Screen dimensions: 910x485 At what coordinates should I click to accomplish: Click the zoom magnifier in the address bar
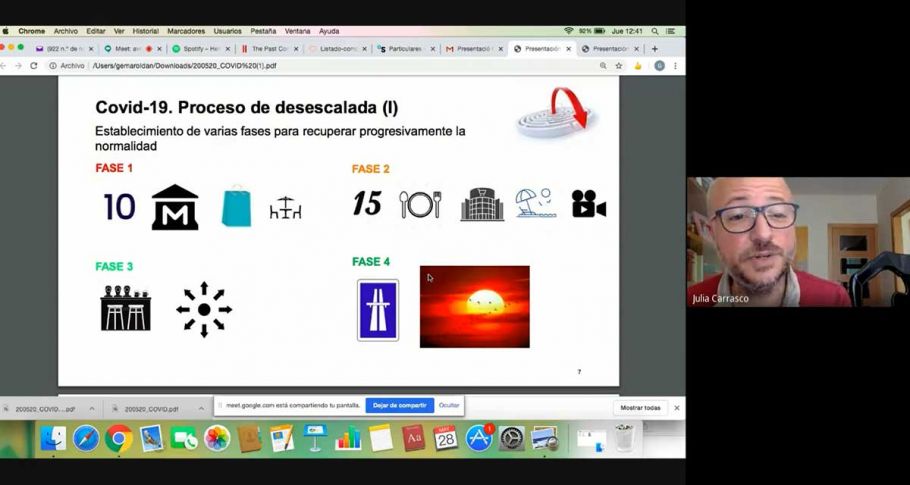click(604, 66)
